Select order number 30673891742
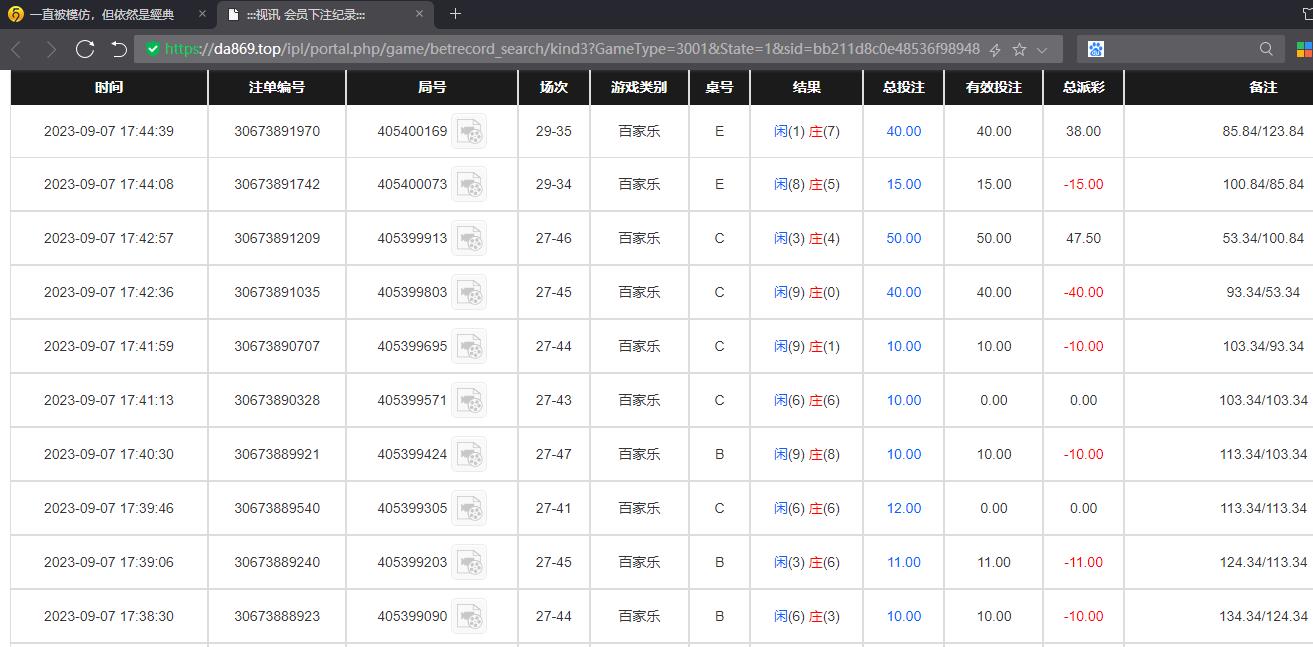 pos(277,185)
